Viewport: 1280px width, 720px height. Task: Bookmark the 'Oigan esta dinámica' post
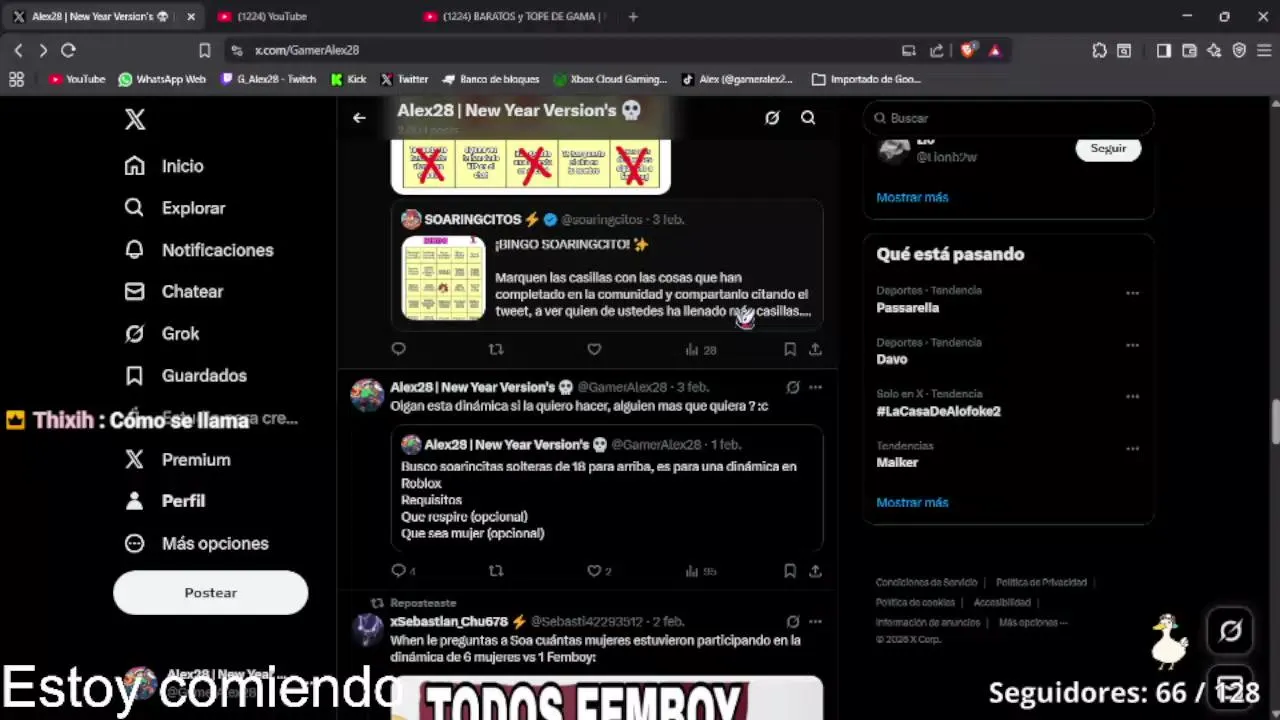[x=789, y=571]
